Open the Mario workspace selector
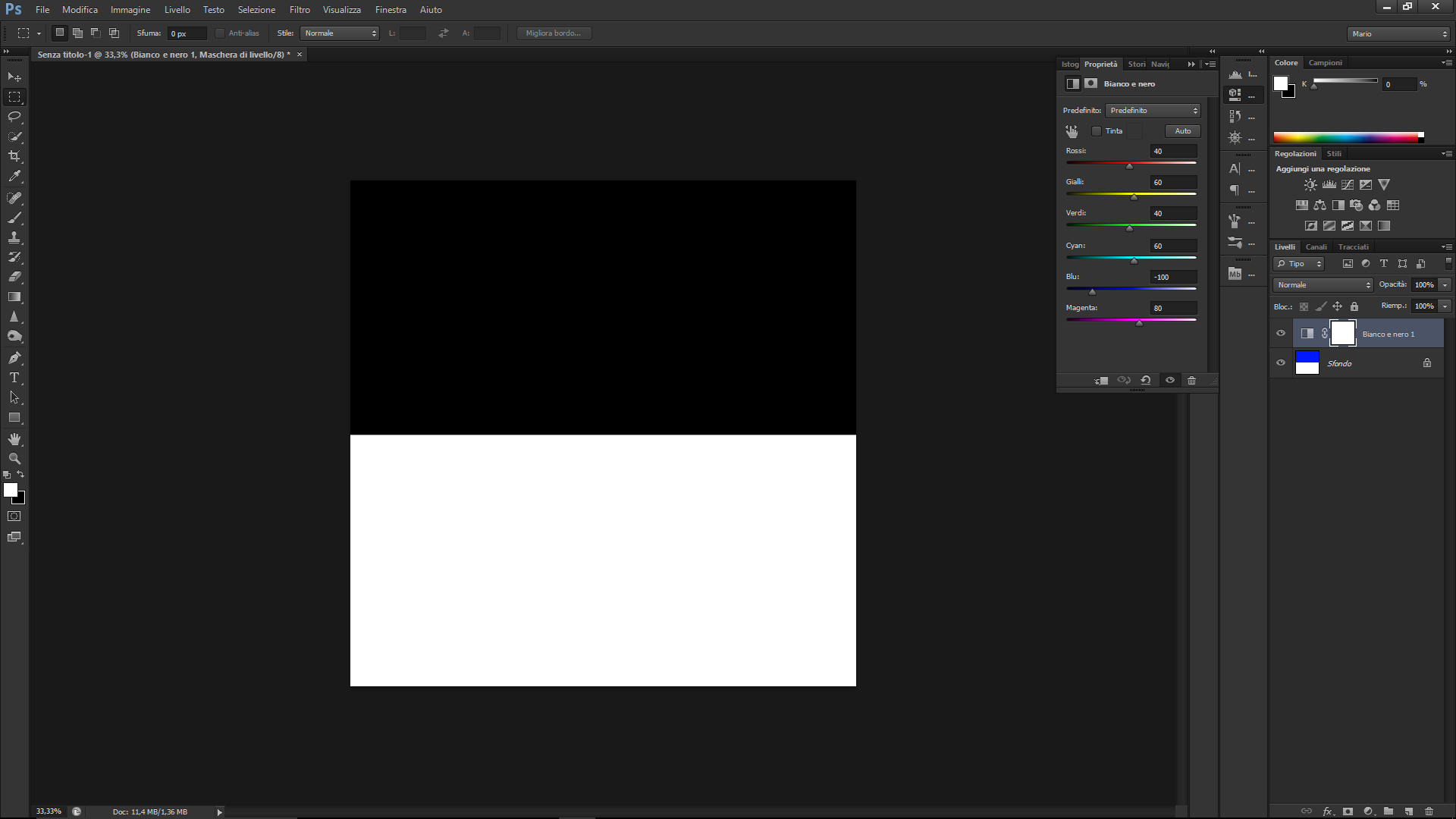Viewport: 1456px width, 819px height. (1397, 33)
